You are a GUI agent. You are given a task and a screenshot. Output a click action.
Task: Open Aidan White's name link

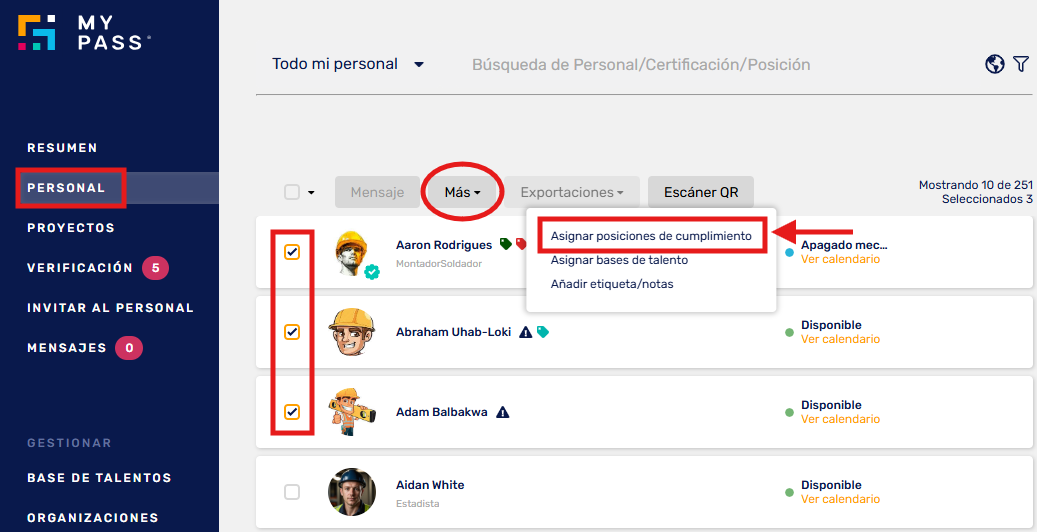point(430,485)
